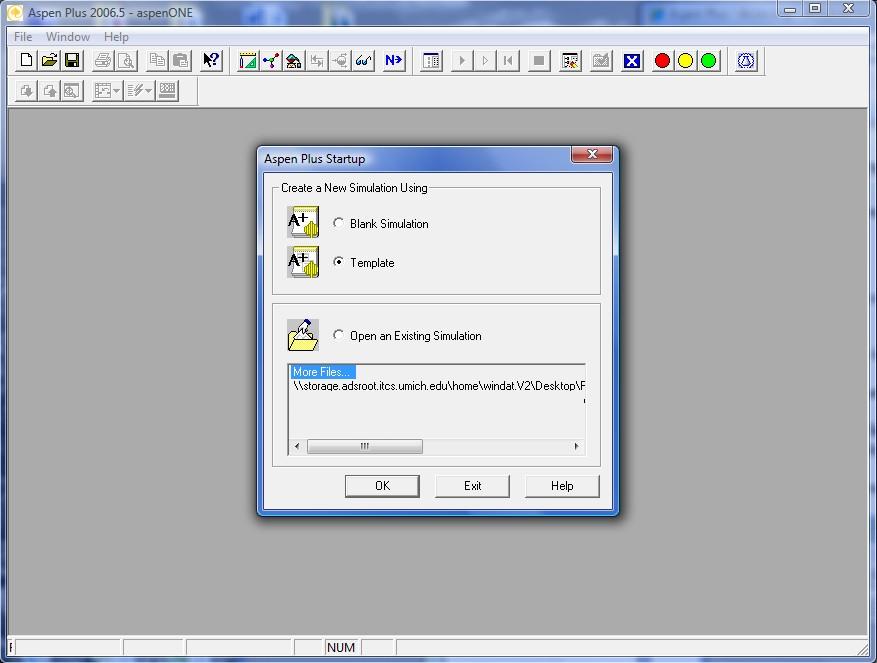
Task: Click right arrow of file list scrollbar
Action: click(576, 446)
